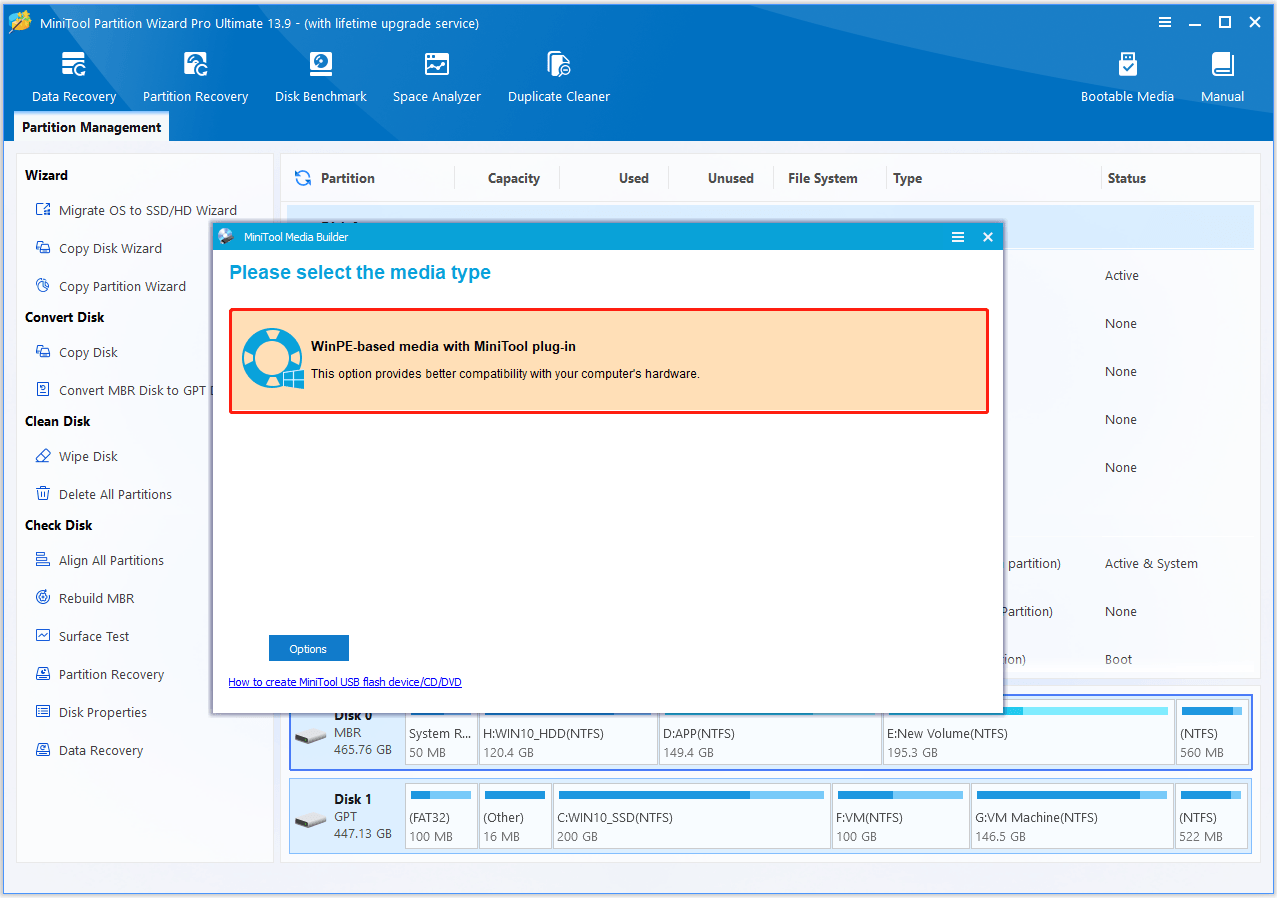Open How to create MiniTool USB link
1277x898 pixels.
tap(345, 682)
